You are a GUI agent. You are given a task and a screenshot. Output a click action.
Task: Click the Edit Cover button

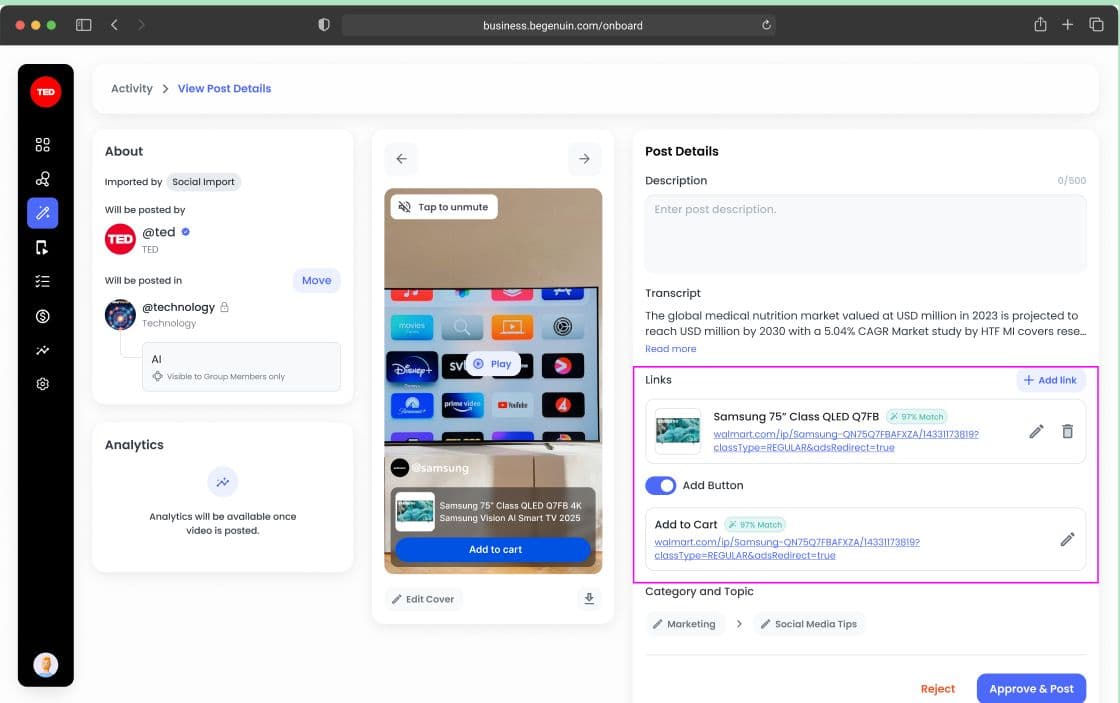pos(424,599)
